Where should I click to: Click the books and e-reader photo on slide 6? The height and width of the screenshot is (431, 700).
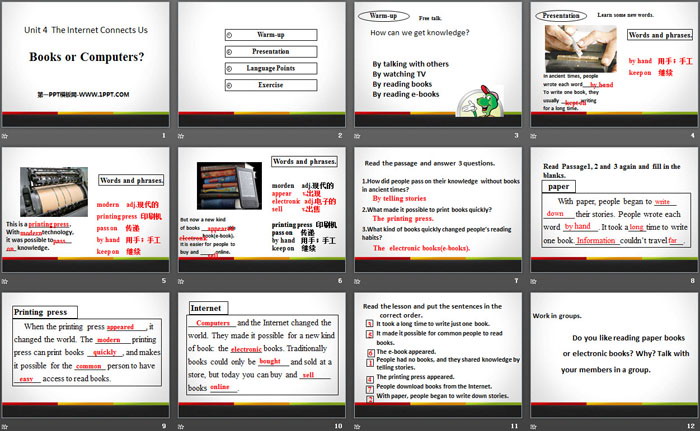click(x=229, y=186)
